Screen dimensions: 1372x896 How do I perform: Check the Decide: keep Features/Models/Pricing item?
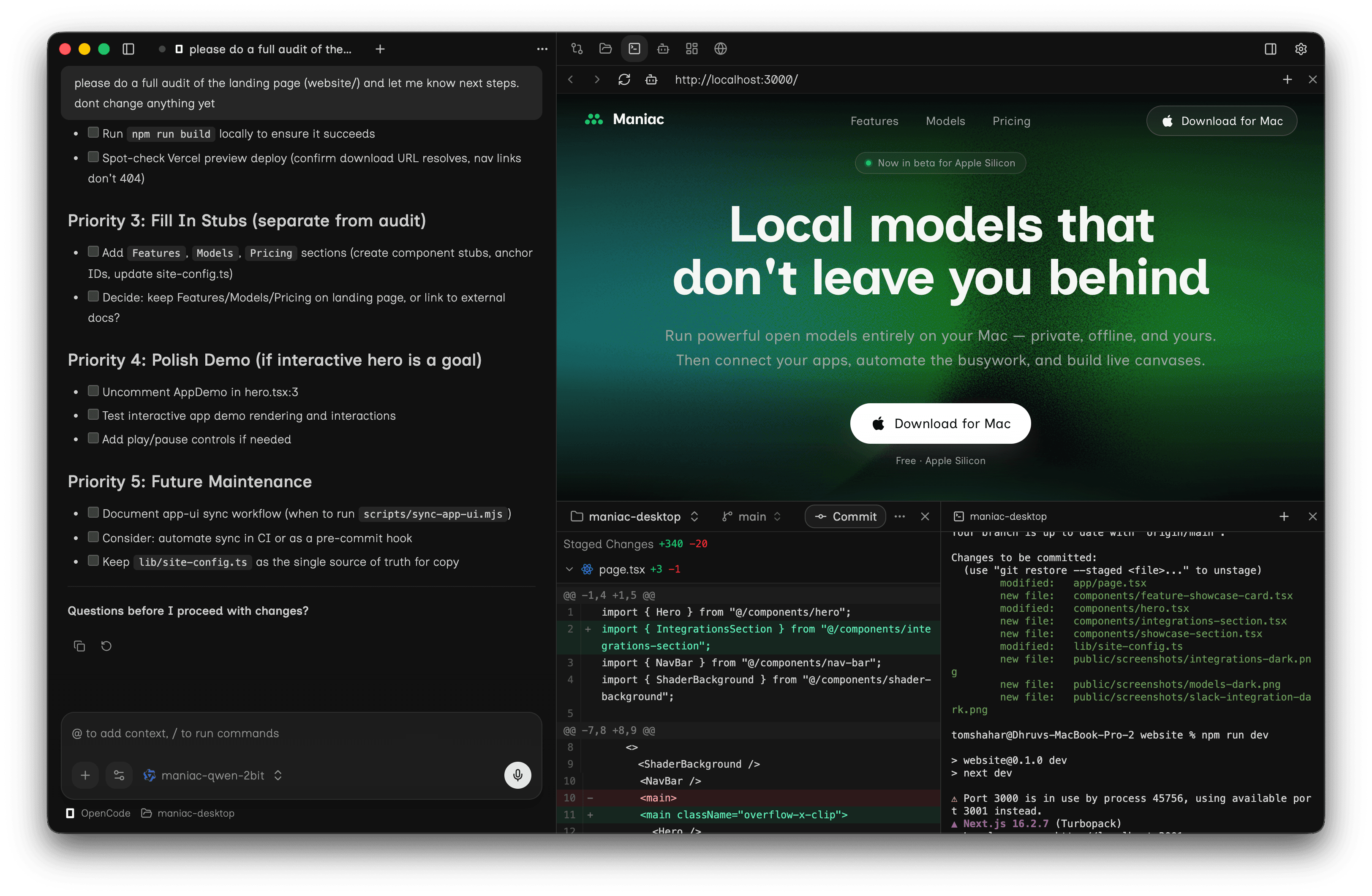[x=93, y=296]
